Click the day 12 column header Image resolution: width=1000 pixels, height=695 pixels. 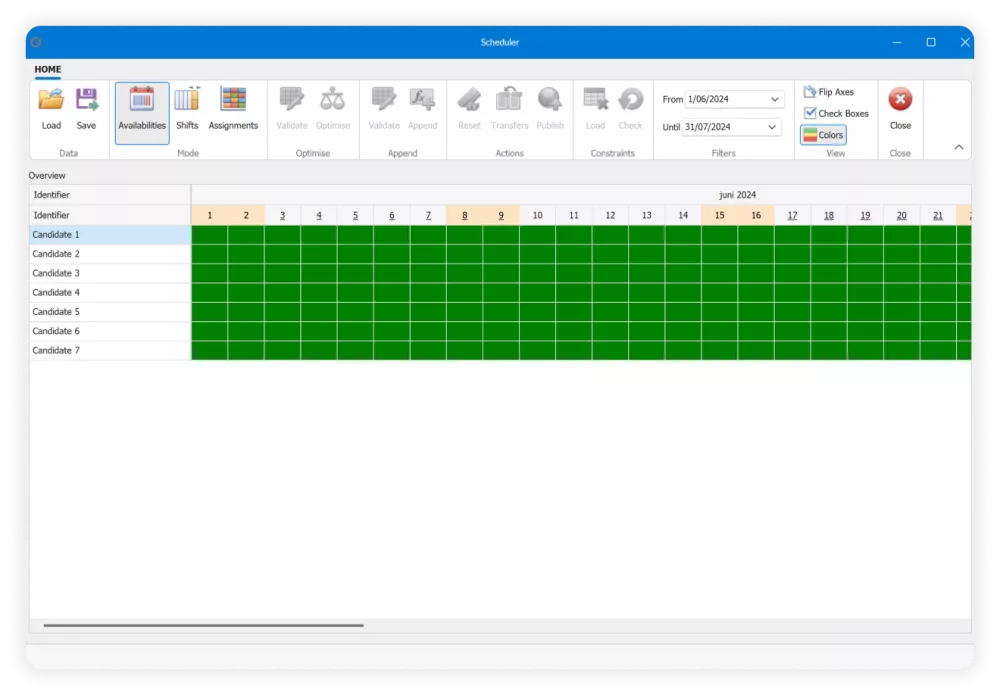[610, 216]
